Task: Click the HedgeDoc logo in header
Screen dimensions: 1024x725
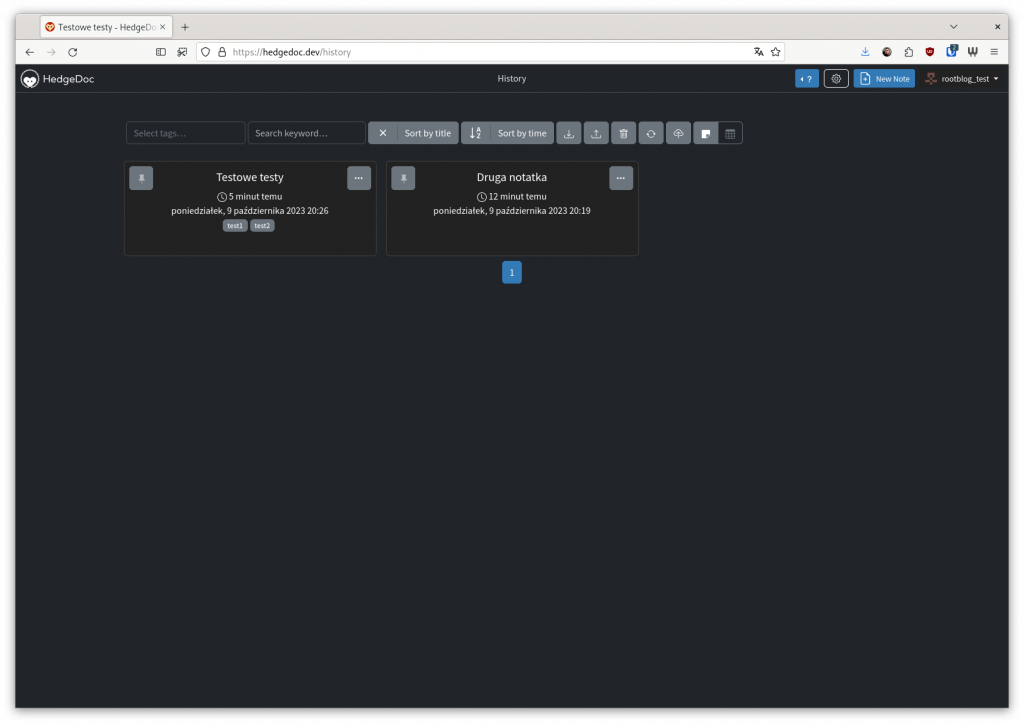Action: 58,79
